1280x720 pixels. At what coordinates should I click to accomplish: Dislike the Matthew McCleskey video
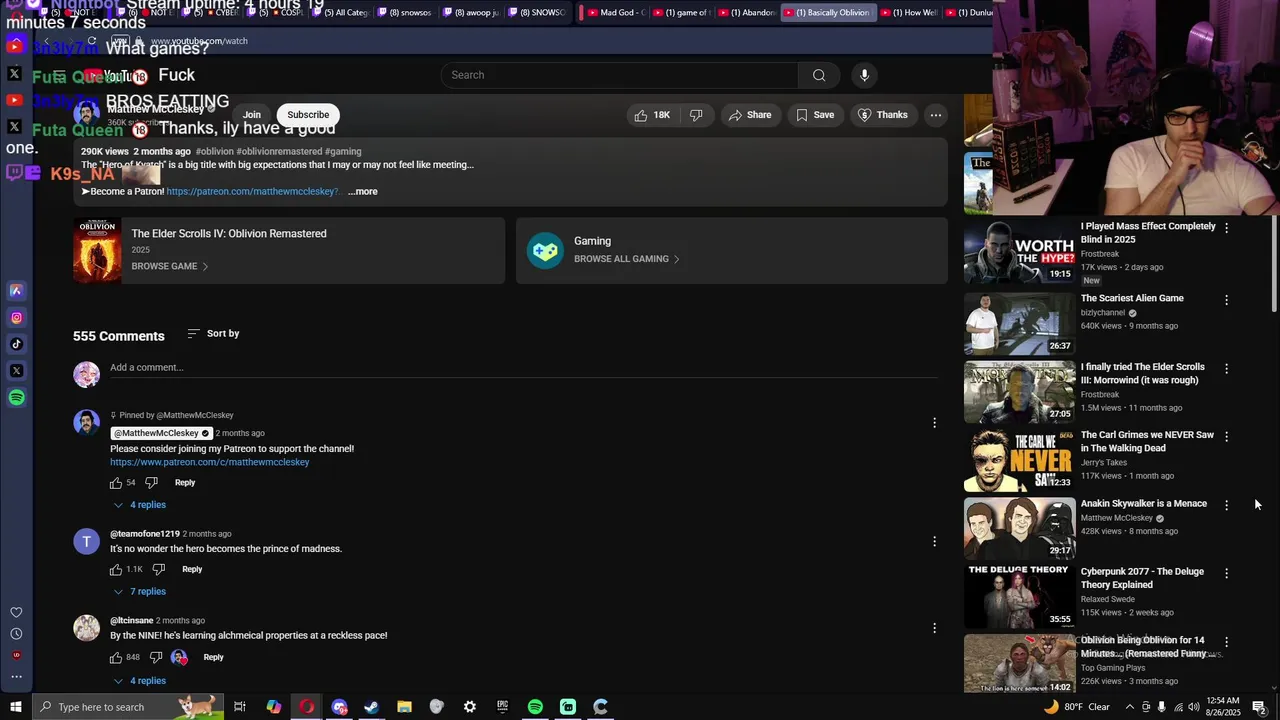pyautogui.click(x=696, y=115)
